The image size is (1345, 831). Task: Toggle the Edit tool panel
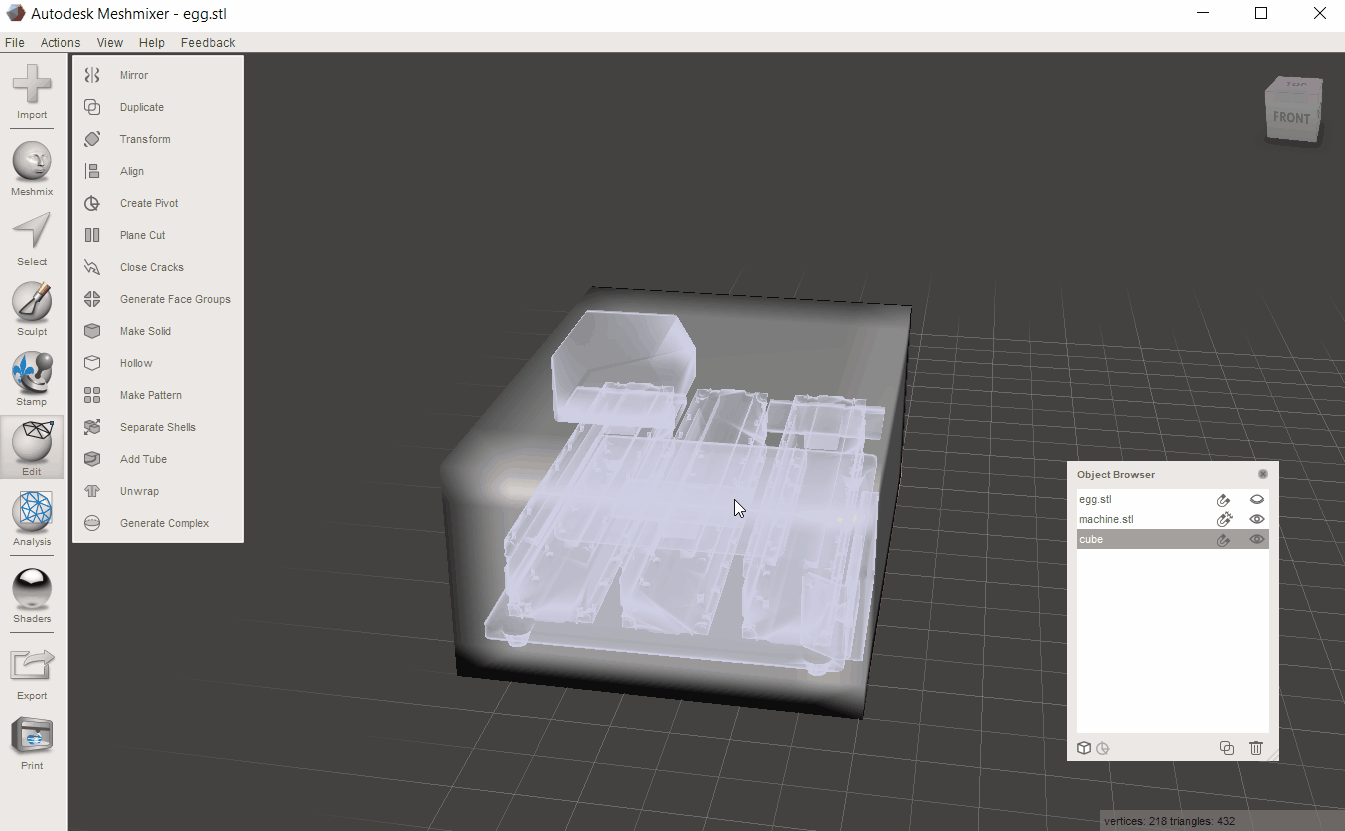pos(32,448)
